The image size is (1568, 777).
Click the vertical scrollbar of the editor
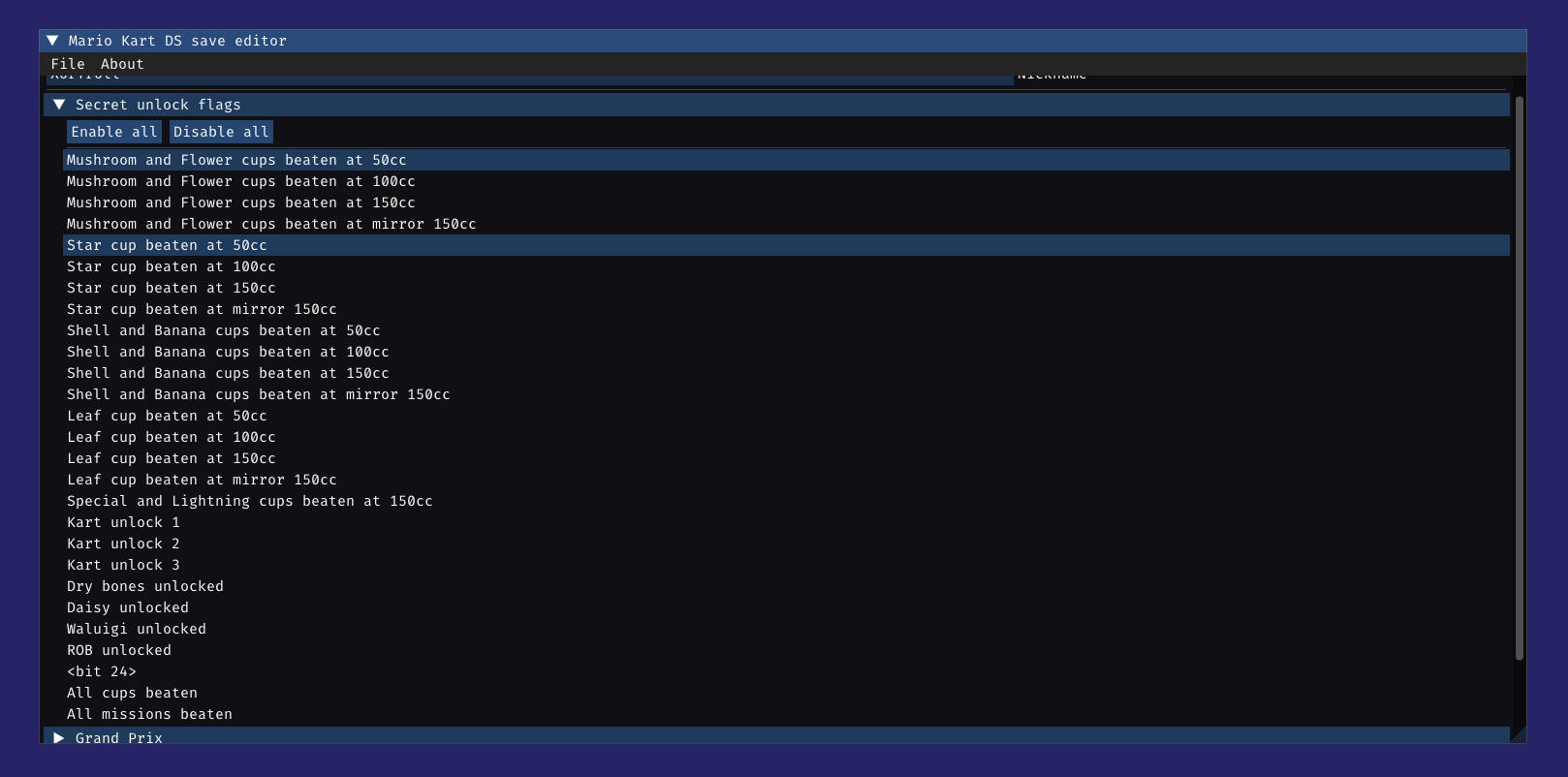click(1520, 378)
